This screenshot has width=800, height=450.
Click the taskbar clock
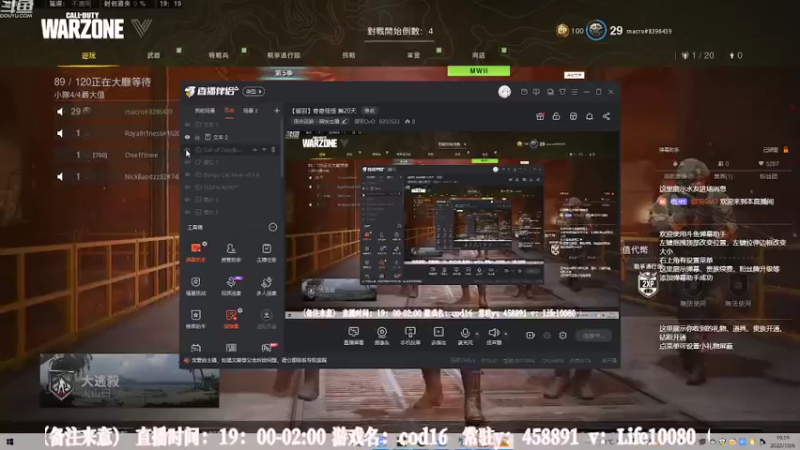tap(783, 442)
